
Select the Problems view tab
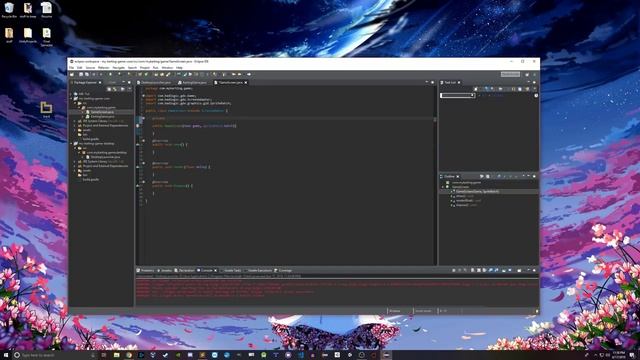click(146, 270)
